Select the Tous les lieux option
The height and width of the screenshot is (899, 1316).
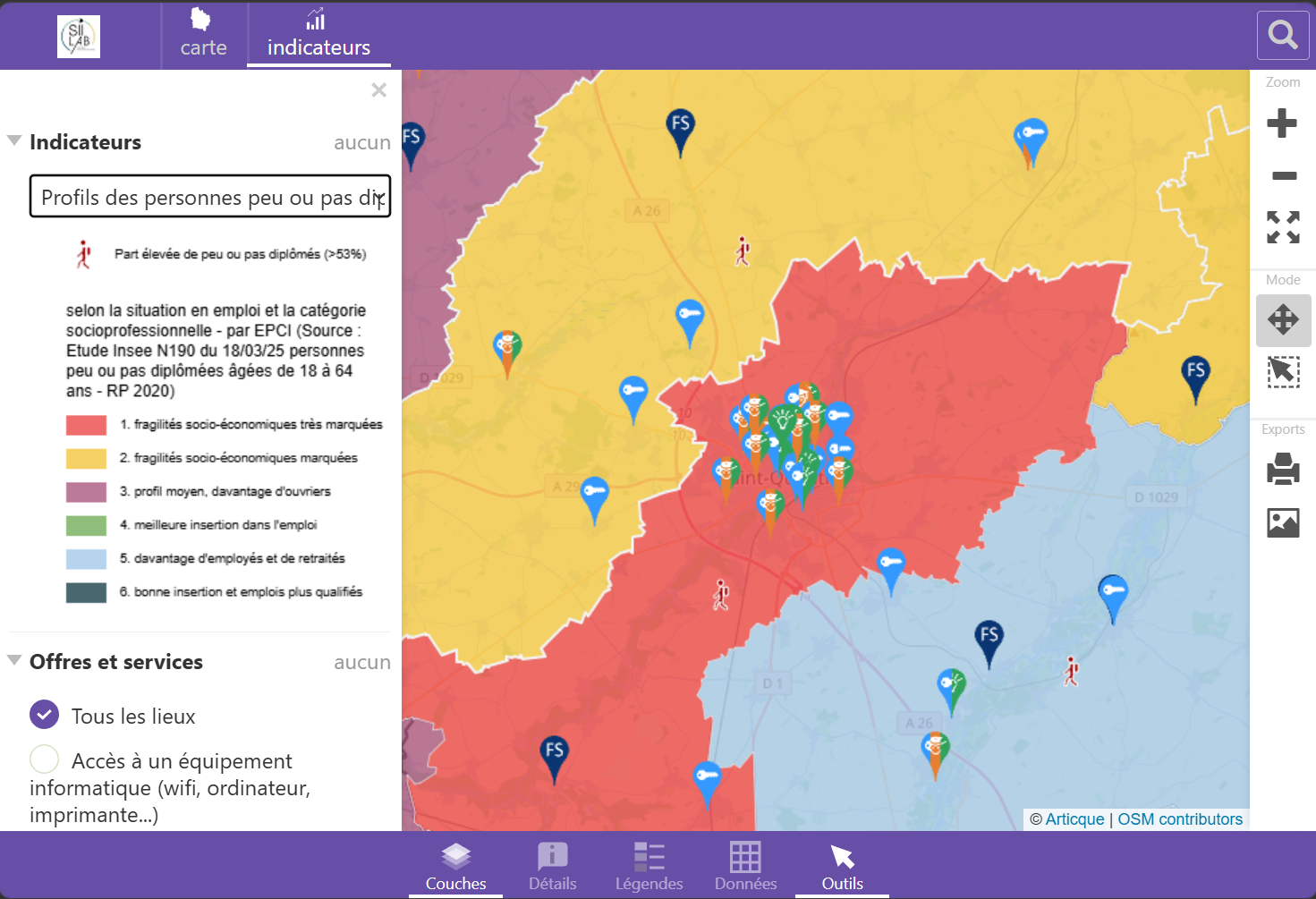pyautogui.click(x=44, y=715)
